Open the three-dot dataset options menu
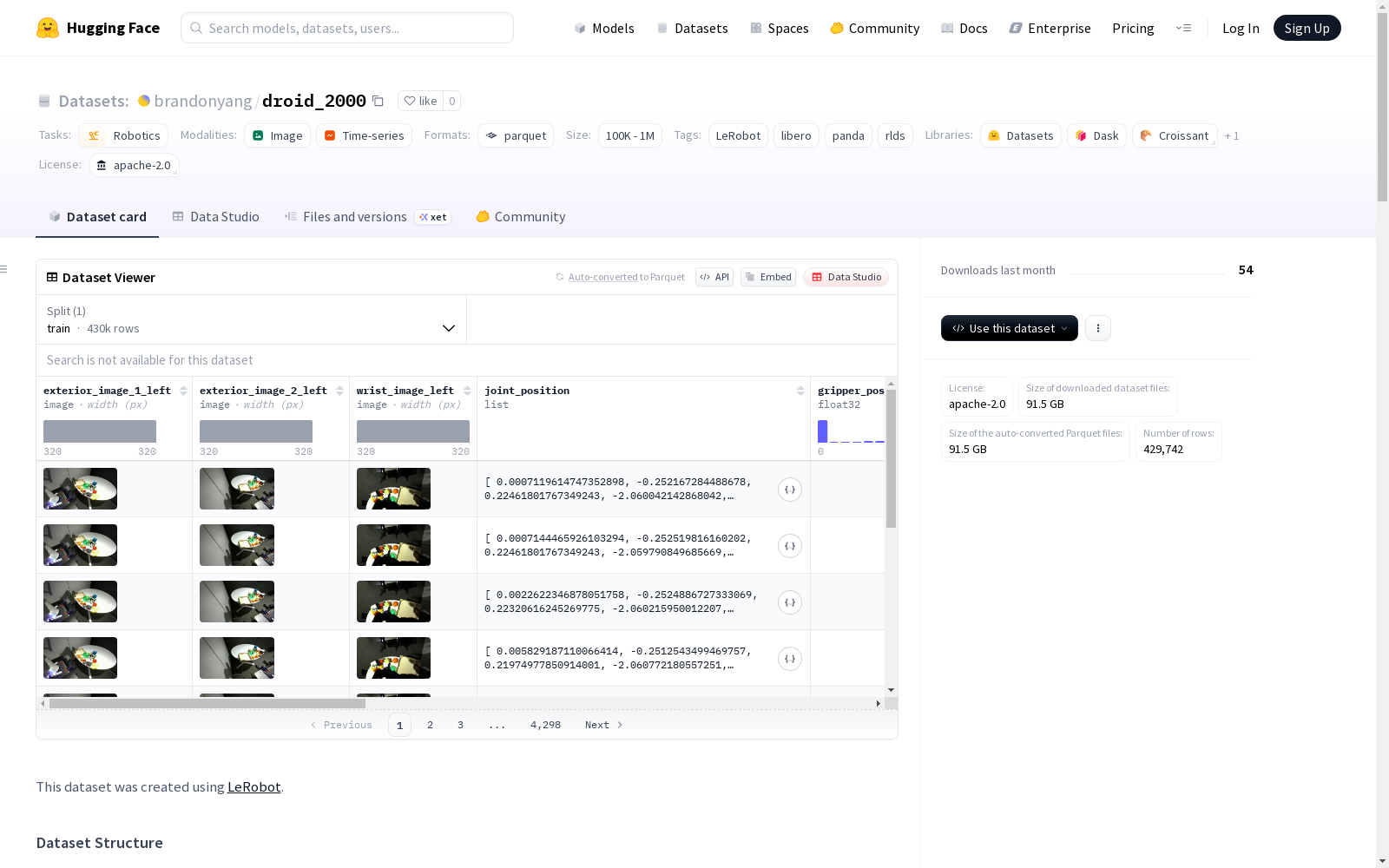The image size is (1389, 868). pos(1098,328)
